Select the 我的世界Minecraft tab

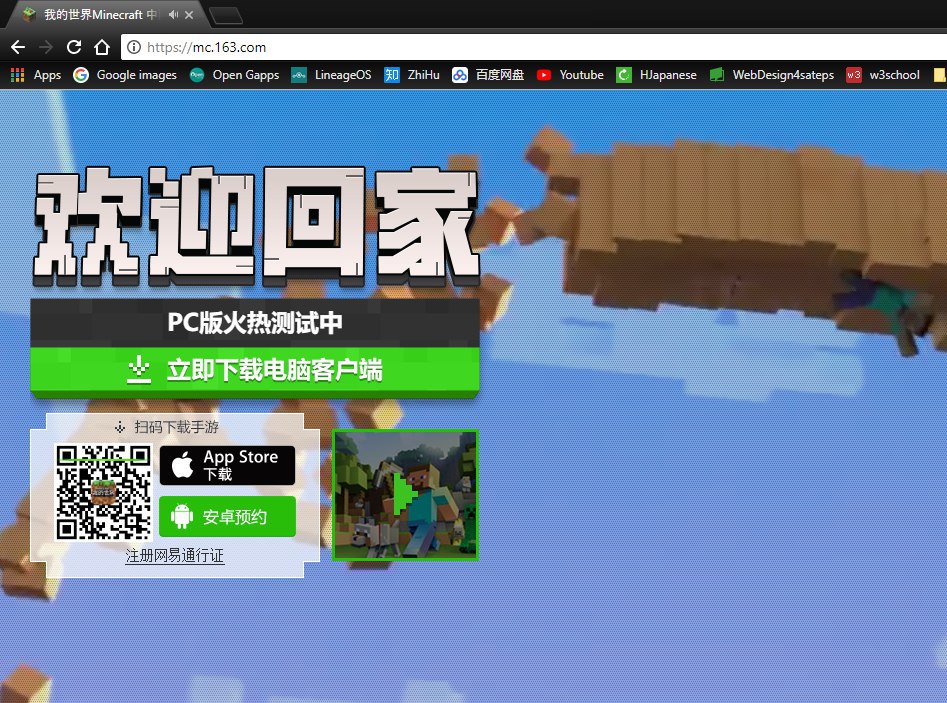point(95,15)
